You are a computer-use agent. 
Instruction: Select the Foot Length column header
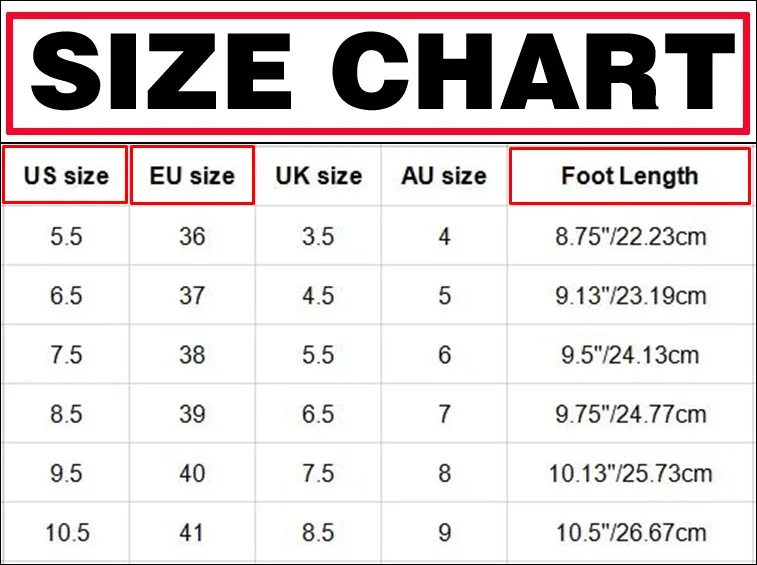click(x=630, y=176)
